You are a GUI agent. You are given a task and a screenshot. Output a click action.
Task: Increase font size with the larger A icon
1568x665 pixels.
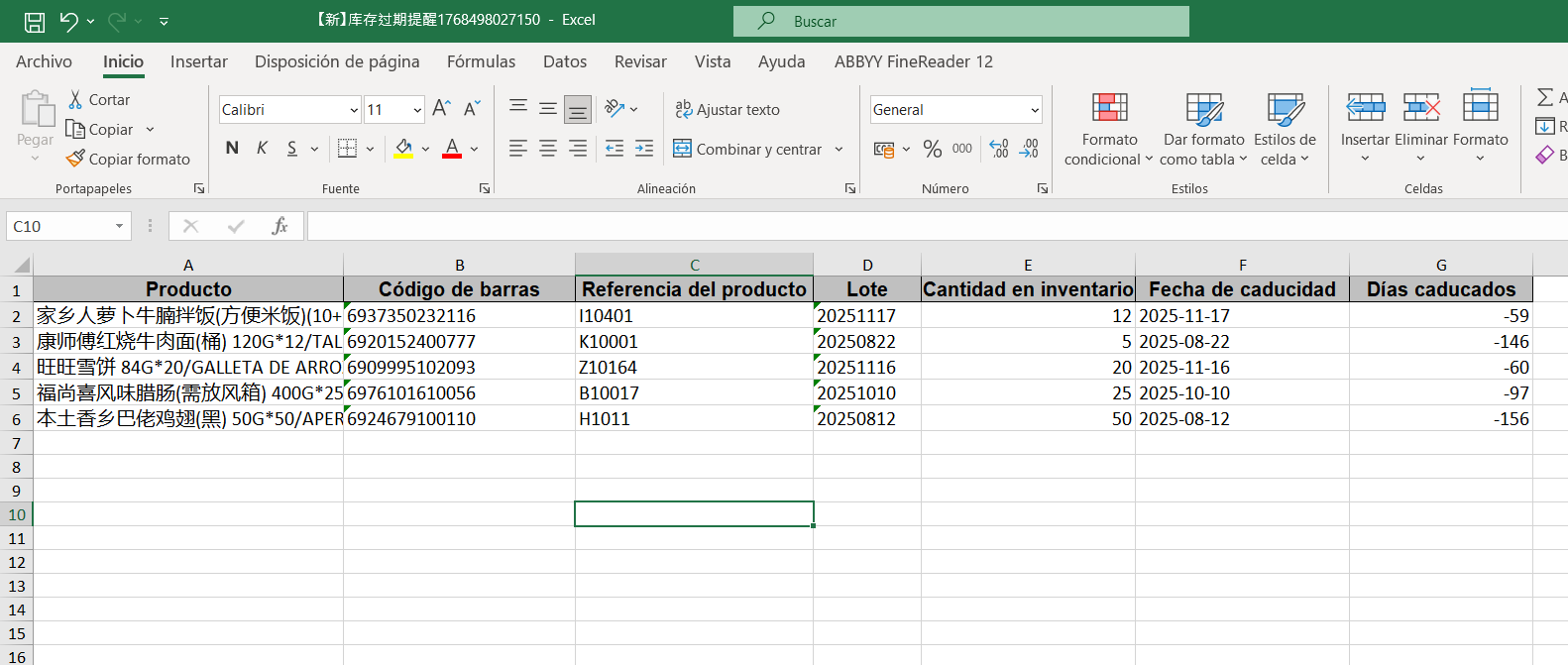[441, 109]
